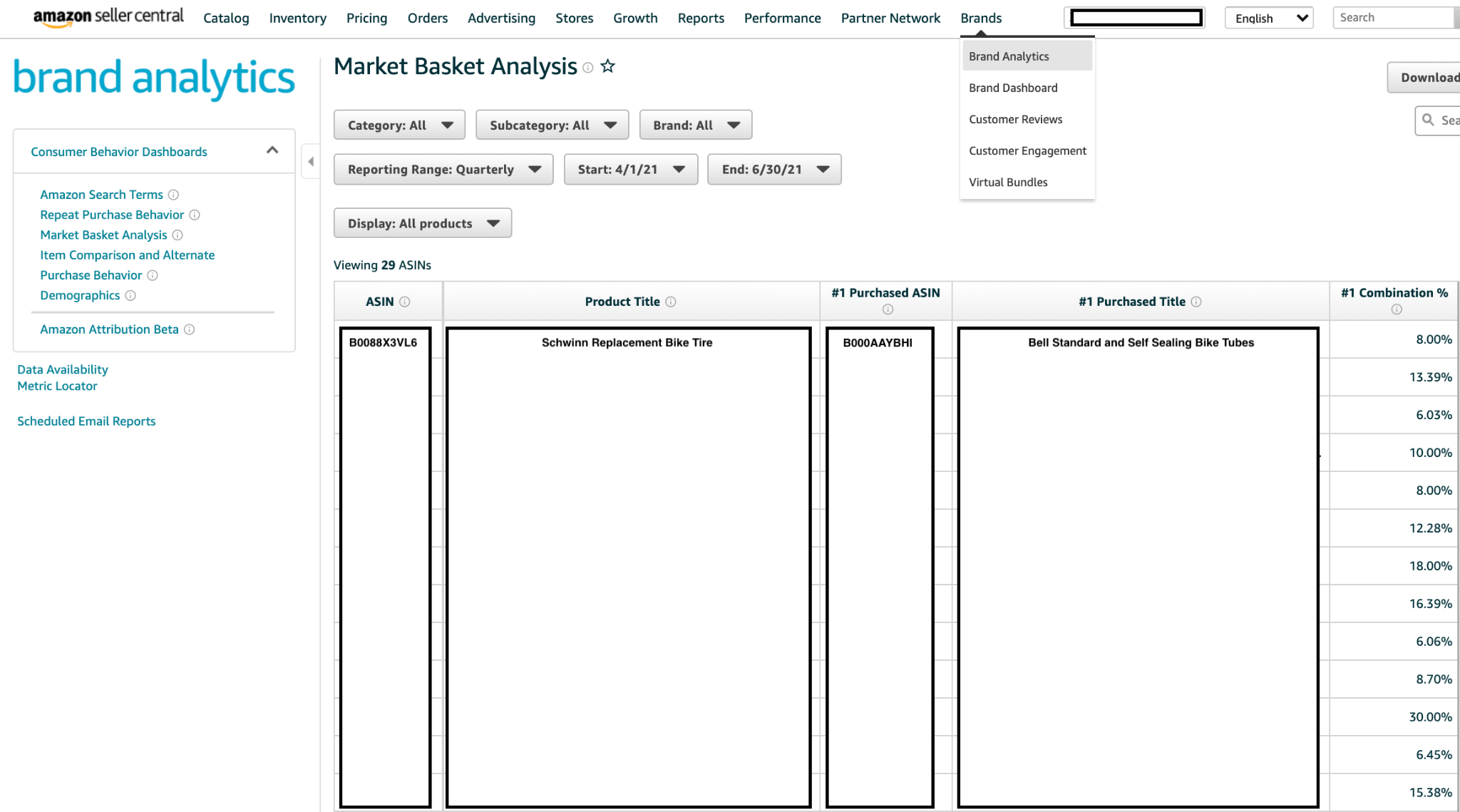
Task: Open Reporting Range: Quarterly dropdown
Action: point(443,170)
